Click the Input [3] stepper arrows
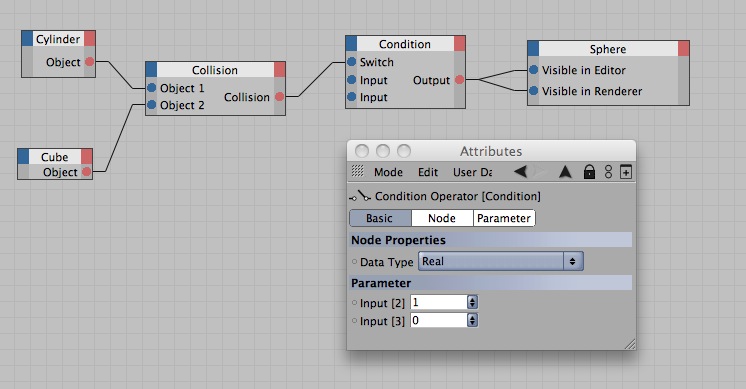The height and width of the screenshot is (389, 746). (x=472, y=320)
